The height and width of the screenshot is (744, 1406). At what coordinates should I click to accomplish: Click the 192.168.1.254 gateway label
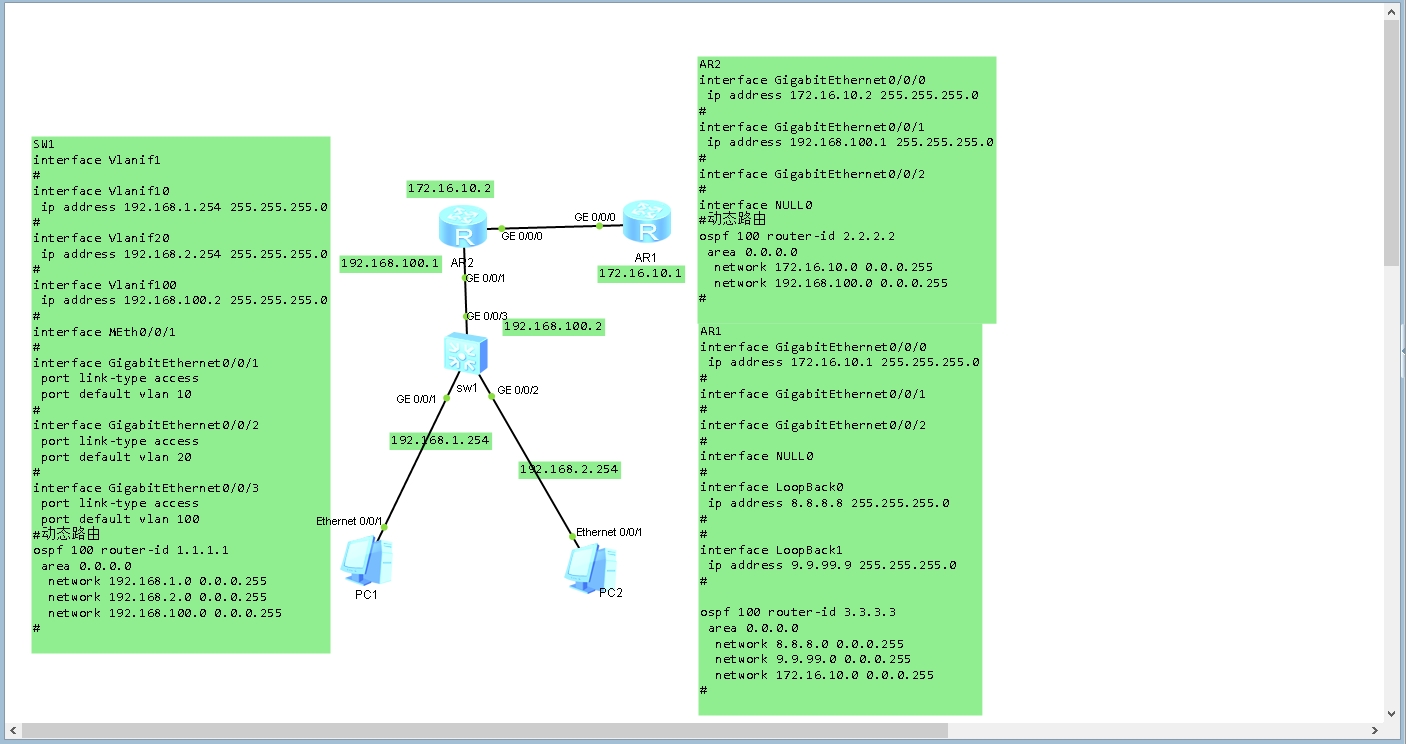(x=440, y=441)
